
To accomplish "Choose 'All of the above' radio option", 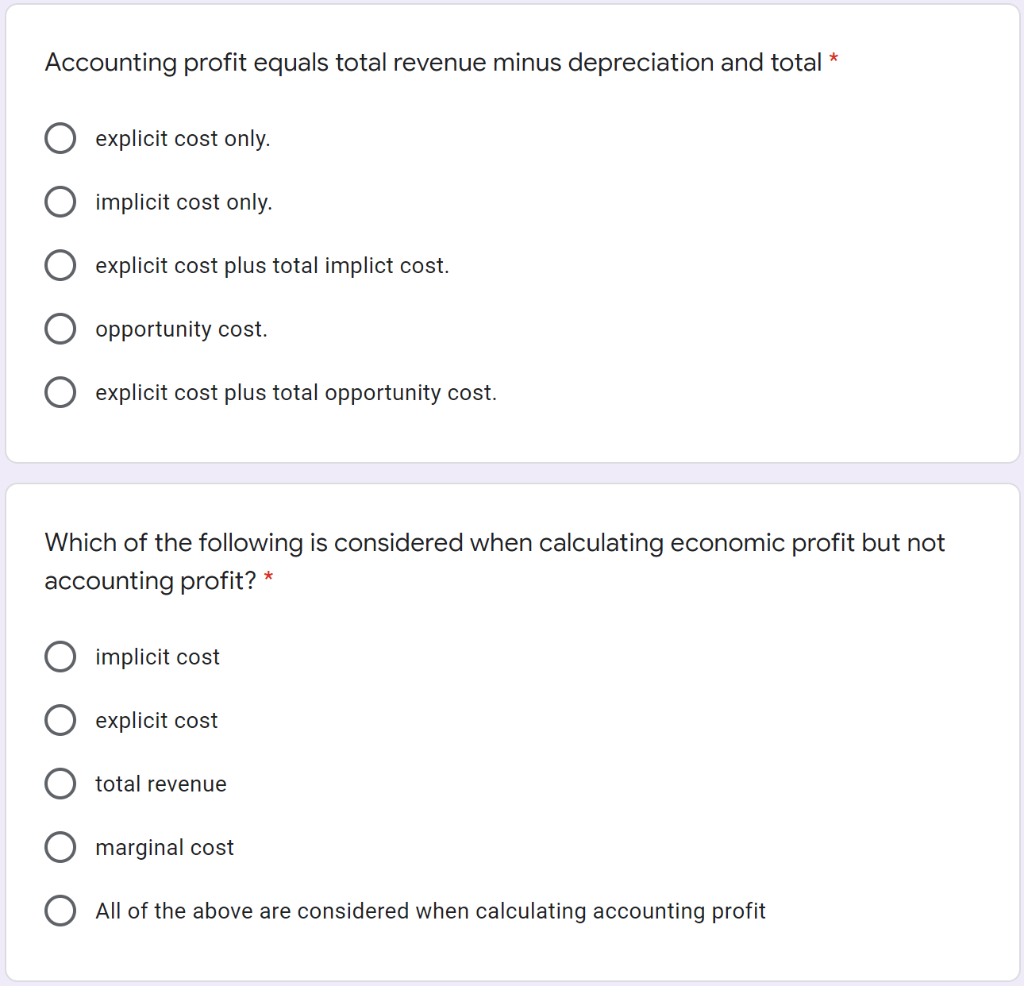I will pyautogui.click(x=60, y=910).
